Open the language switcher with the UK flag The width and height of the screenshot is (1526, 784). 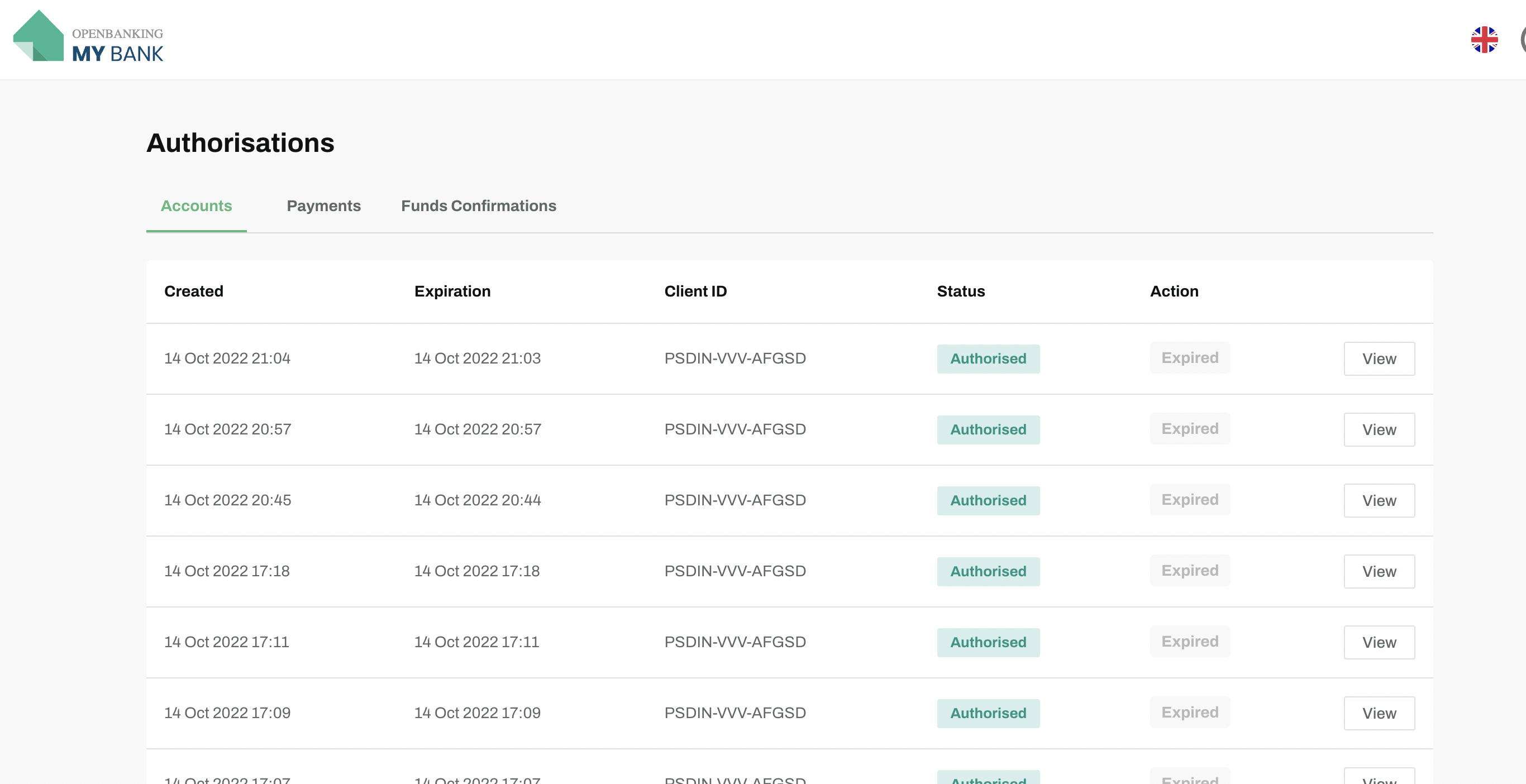click(1484, 40)
